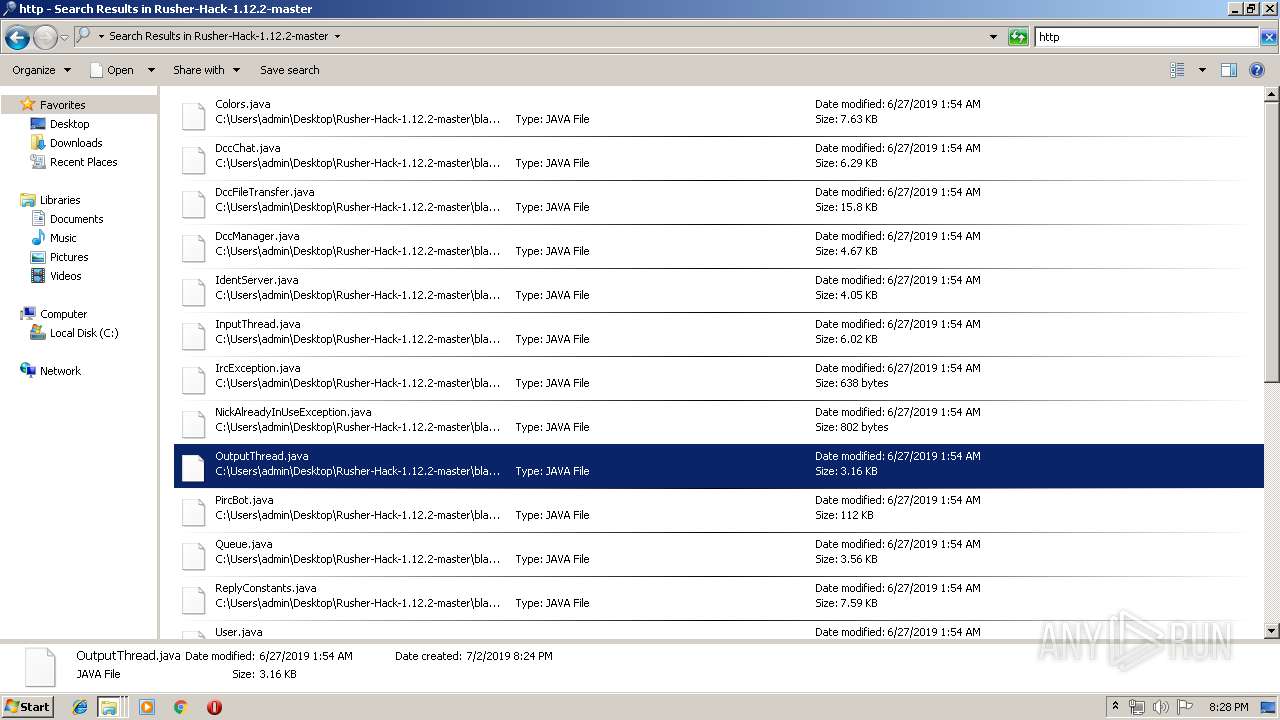Click the Forward navigation arrow
Viewport: 1280px width, 720px height.
point(45,37)
